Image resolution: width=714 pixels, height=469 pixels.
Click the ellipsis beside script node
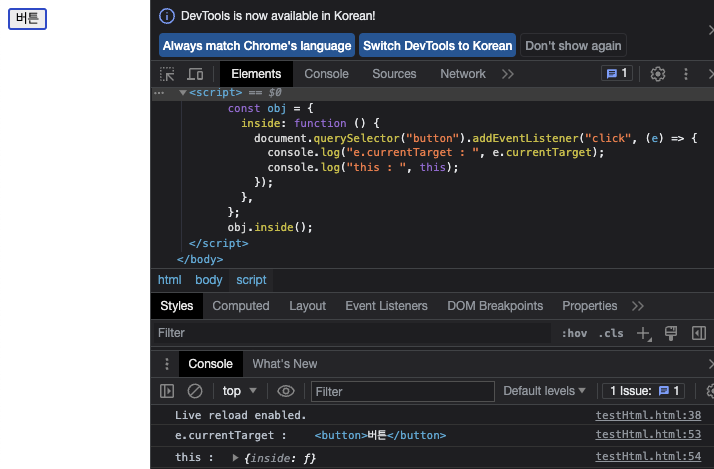pyautogui.click(x=159, y=93)
